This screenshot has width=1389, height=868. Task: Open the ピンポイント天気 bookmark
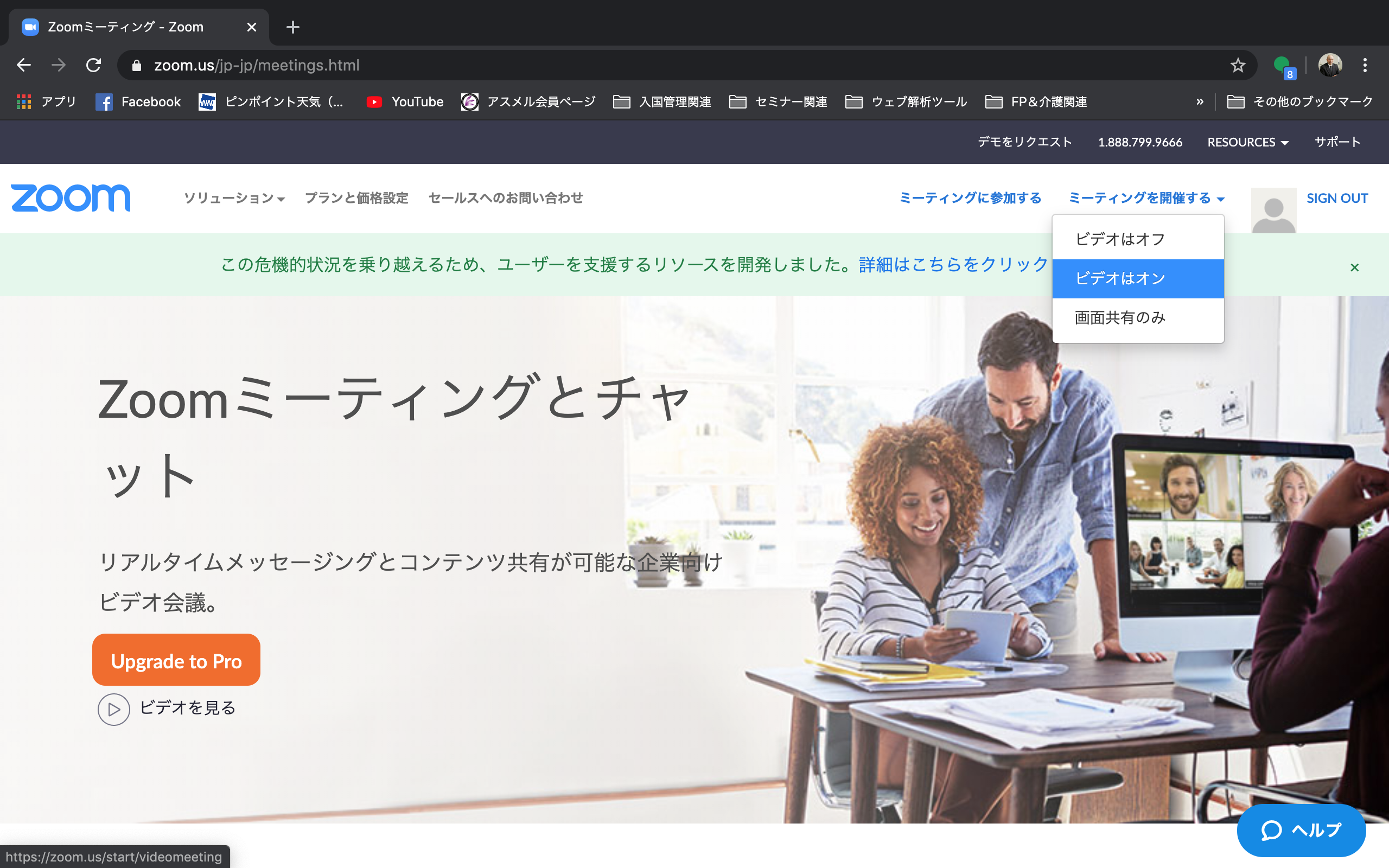click(271, 101)
